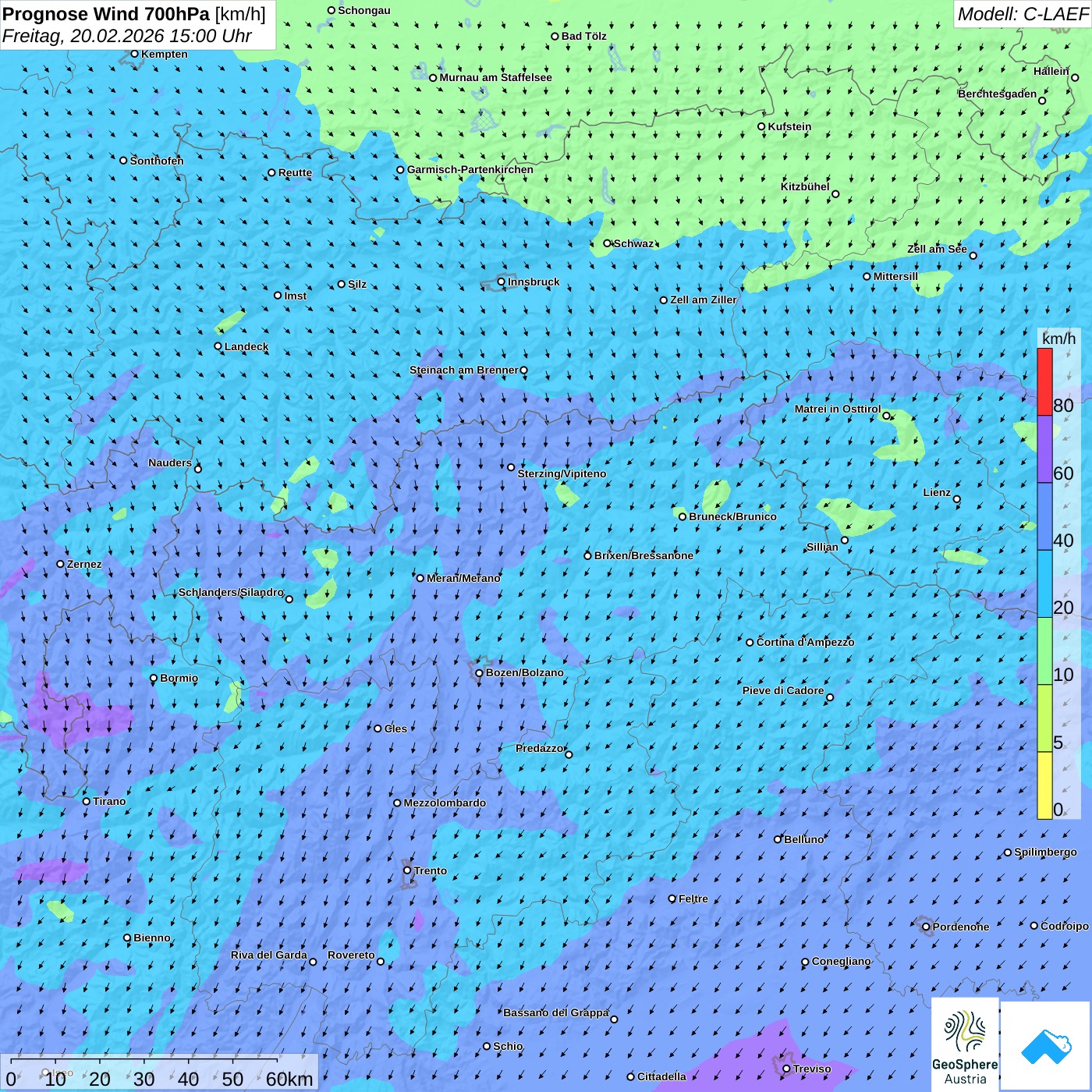The image size is (1092, 1092).
Task: Click the Kufstein city label
Action: click(x=789, y=126)
